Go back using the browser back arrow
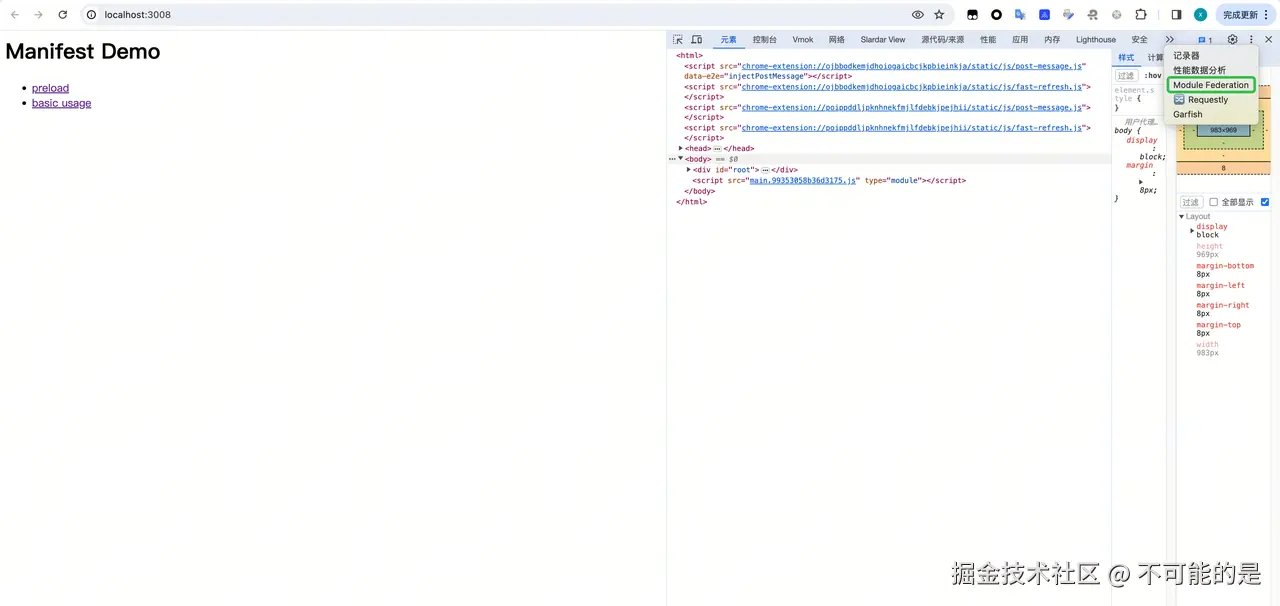 coord(14,15)
